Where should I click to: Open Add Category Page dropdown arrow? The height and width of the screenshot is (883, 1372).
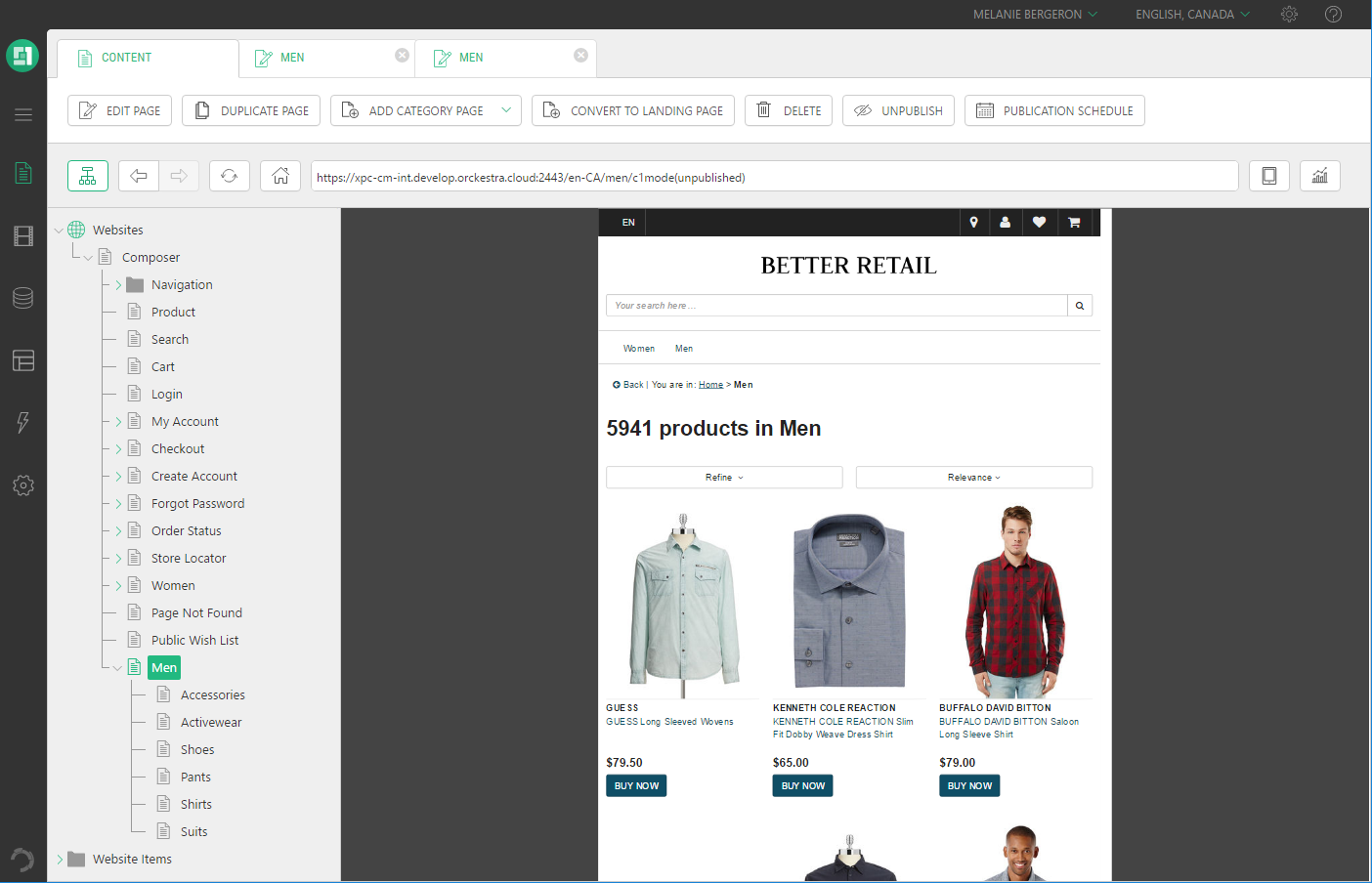click(x=506, y=110)
